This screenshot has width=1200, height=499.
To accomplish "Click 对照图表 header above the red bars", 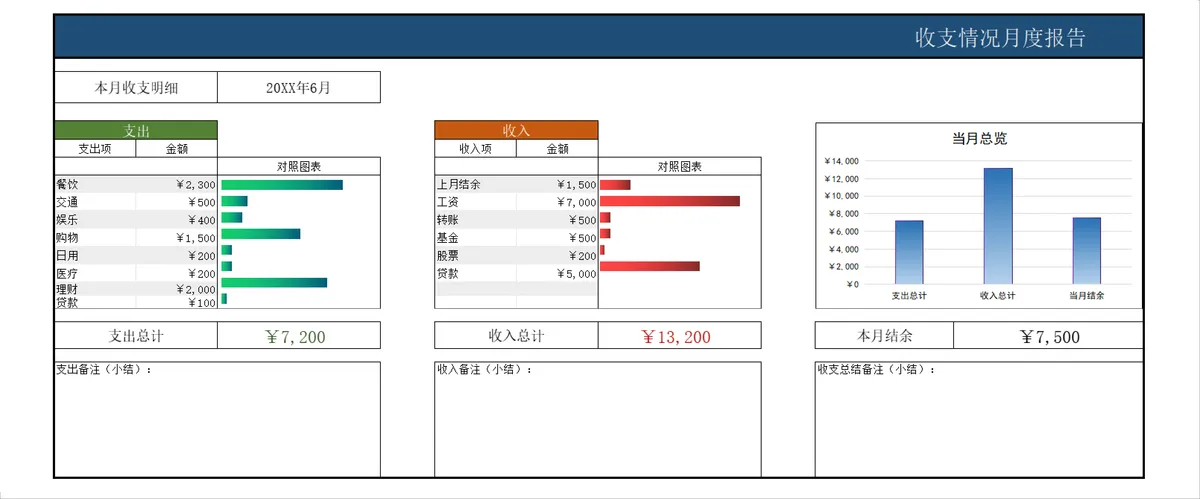I will pos(680,166).
